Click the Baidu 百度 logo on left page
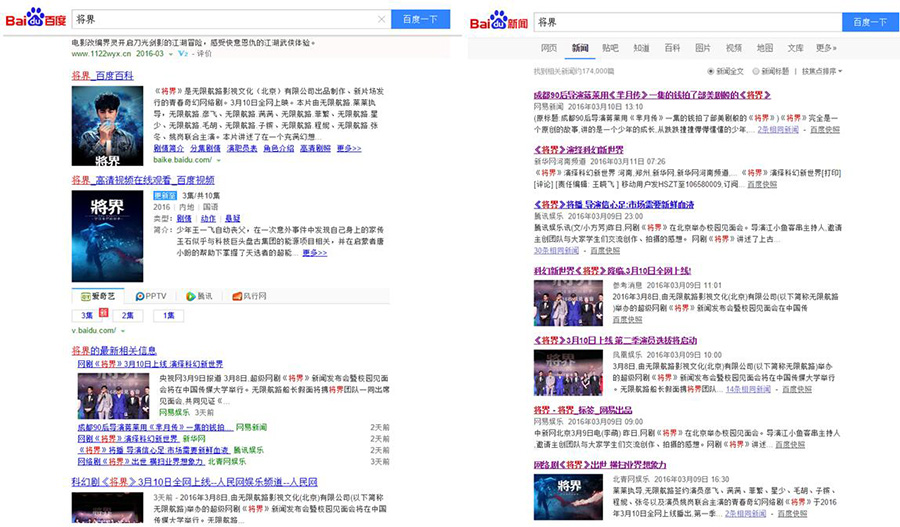The width and height of the screenshot is (900, 527). click(37, 19)
